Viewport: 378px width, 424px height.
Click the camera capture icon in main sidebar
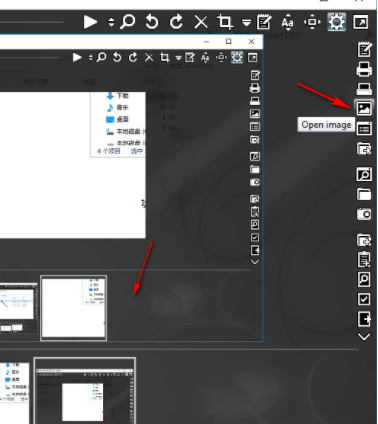(364, 214)
